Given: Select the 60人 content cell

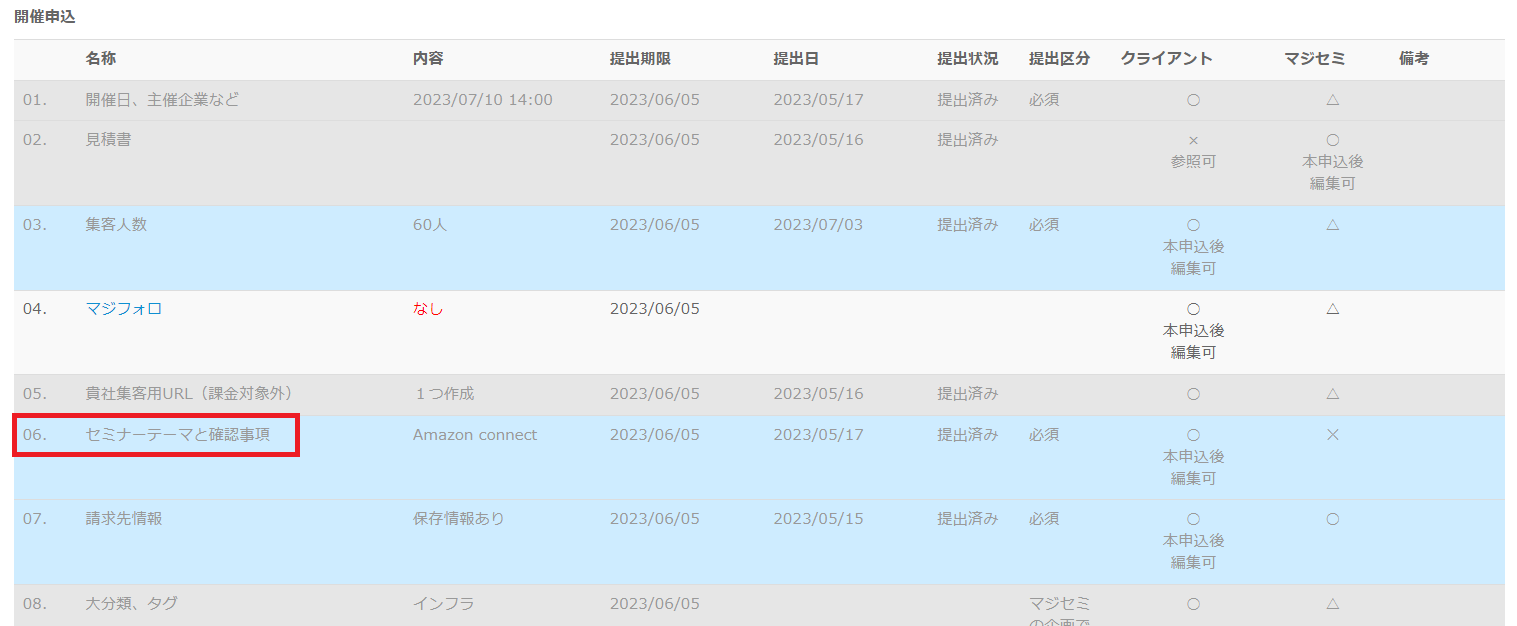Looking at the screenshot, I should point(430,225).
